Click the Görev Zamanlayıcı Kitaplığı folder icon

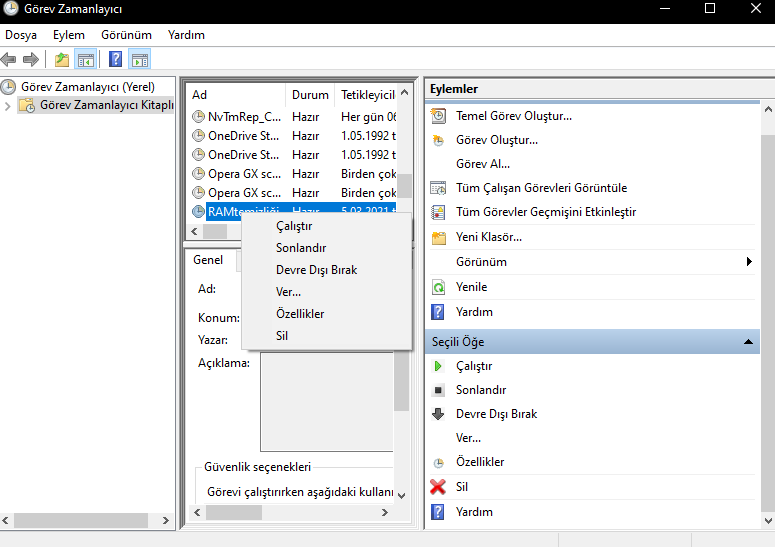(x=27, y=105)
